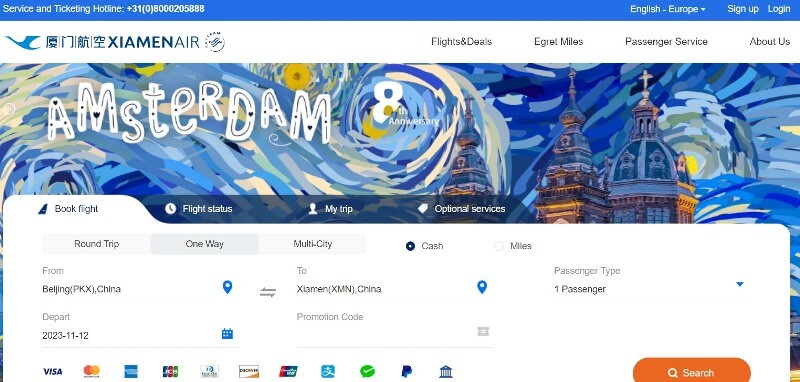Click the Sign up link

(x=743, y=9)
